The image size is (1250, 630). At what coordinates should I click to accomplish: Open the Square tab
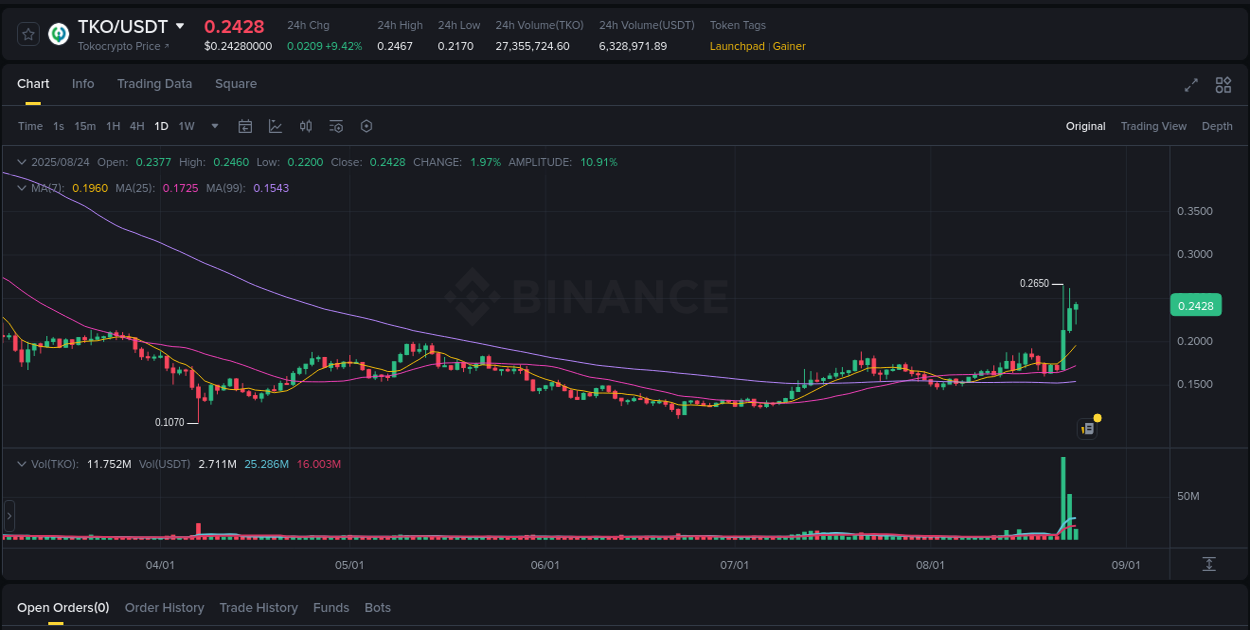coord(235,84)
